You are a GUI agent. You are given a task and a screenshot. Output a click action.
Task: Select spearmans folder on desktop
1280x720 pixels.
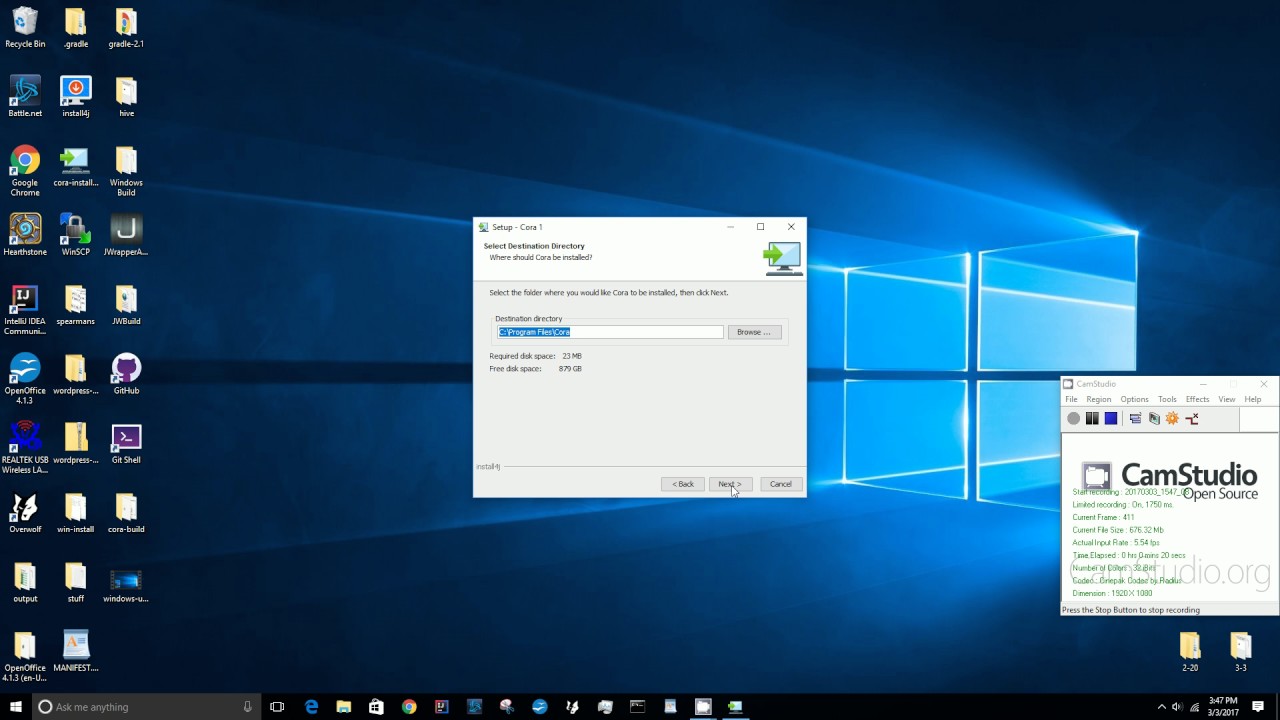75,305
